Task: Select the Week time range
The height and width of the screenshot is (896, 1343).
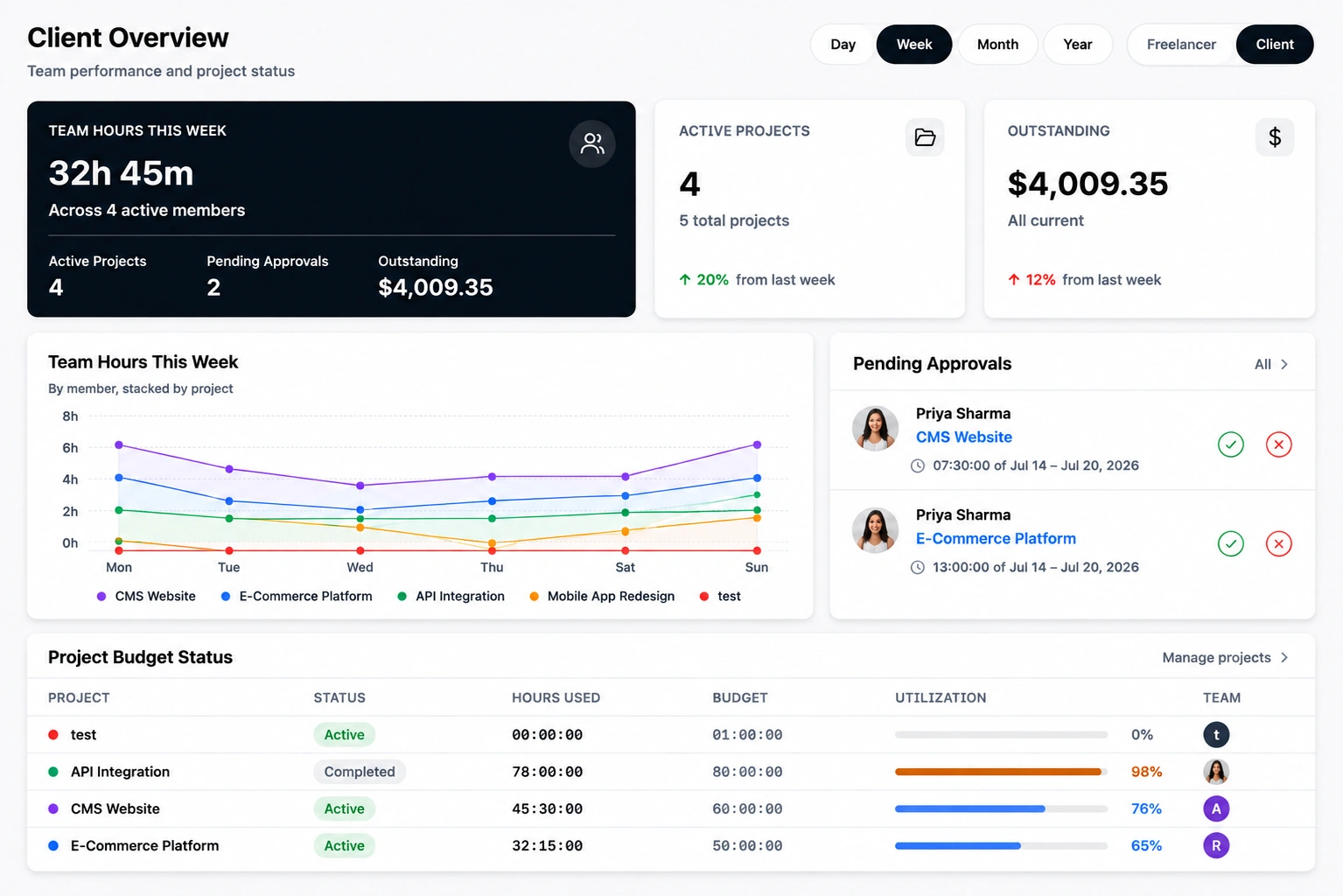Action: [x=914, y=45]
